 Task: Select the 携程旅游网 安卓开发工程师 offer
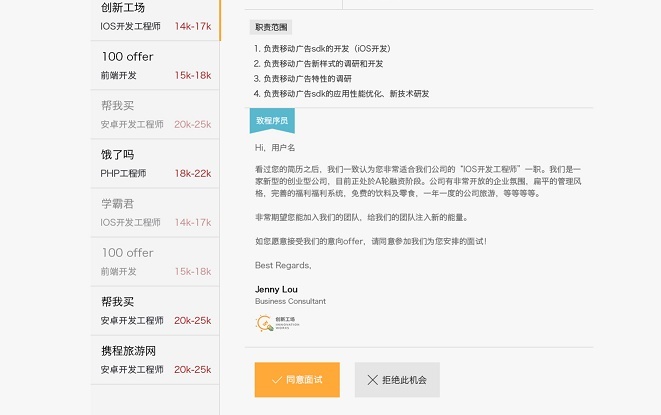pyautogui.click(x=155, y=360)
